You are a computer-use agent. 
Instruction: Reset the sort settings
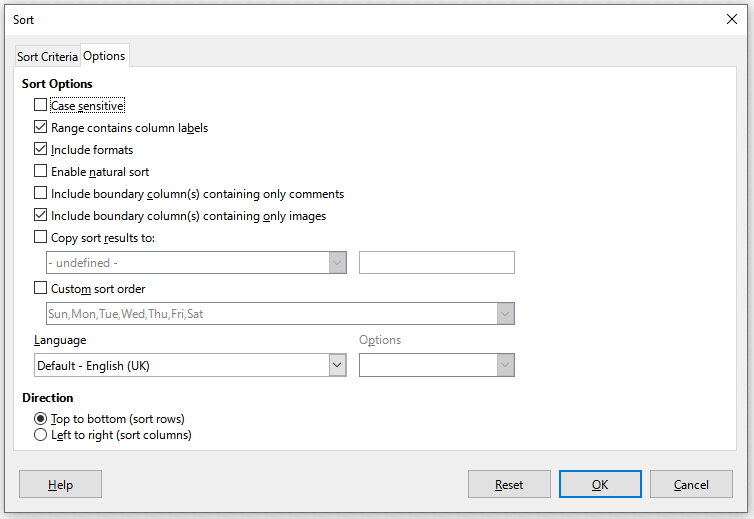click(509, 484)
